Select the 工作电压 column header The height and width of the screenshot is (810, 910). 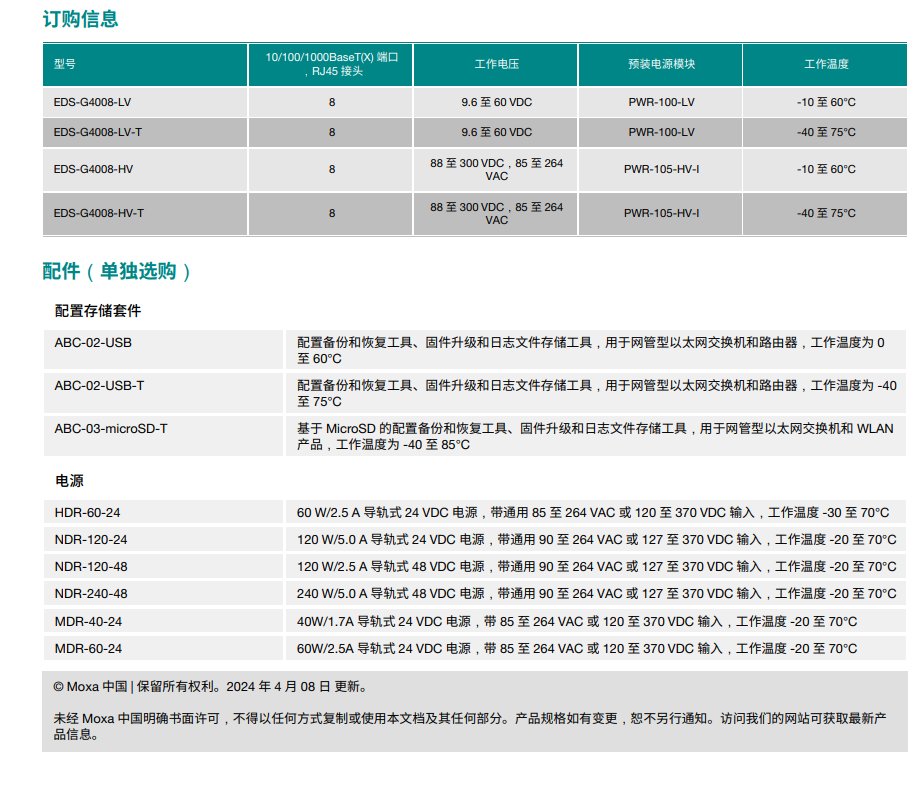pyautogui.click(x=497, y=64)
